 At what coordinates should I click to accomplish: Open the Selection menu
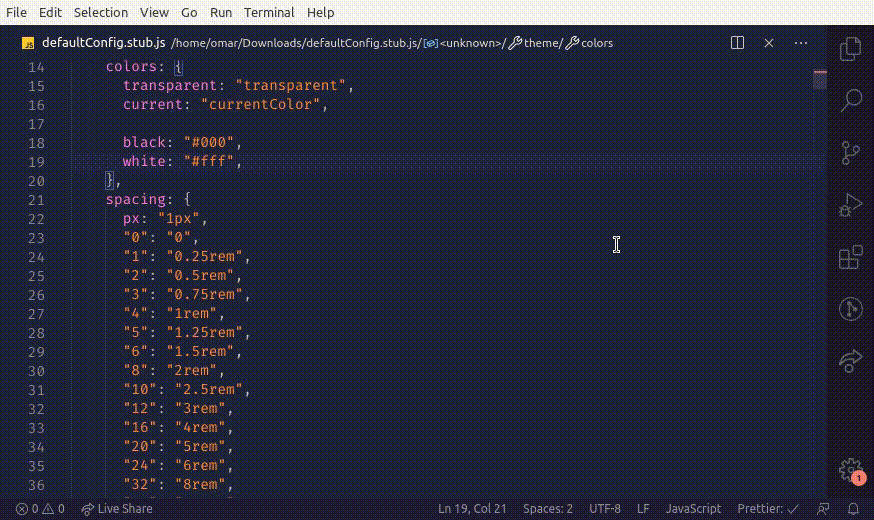coord(101,12)
